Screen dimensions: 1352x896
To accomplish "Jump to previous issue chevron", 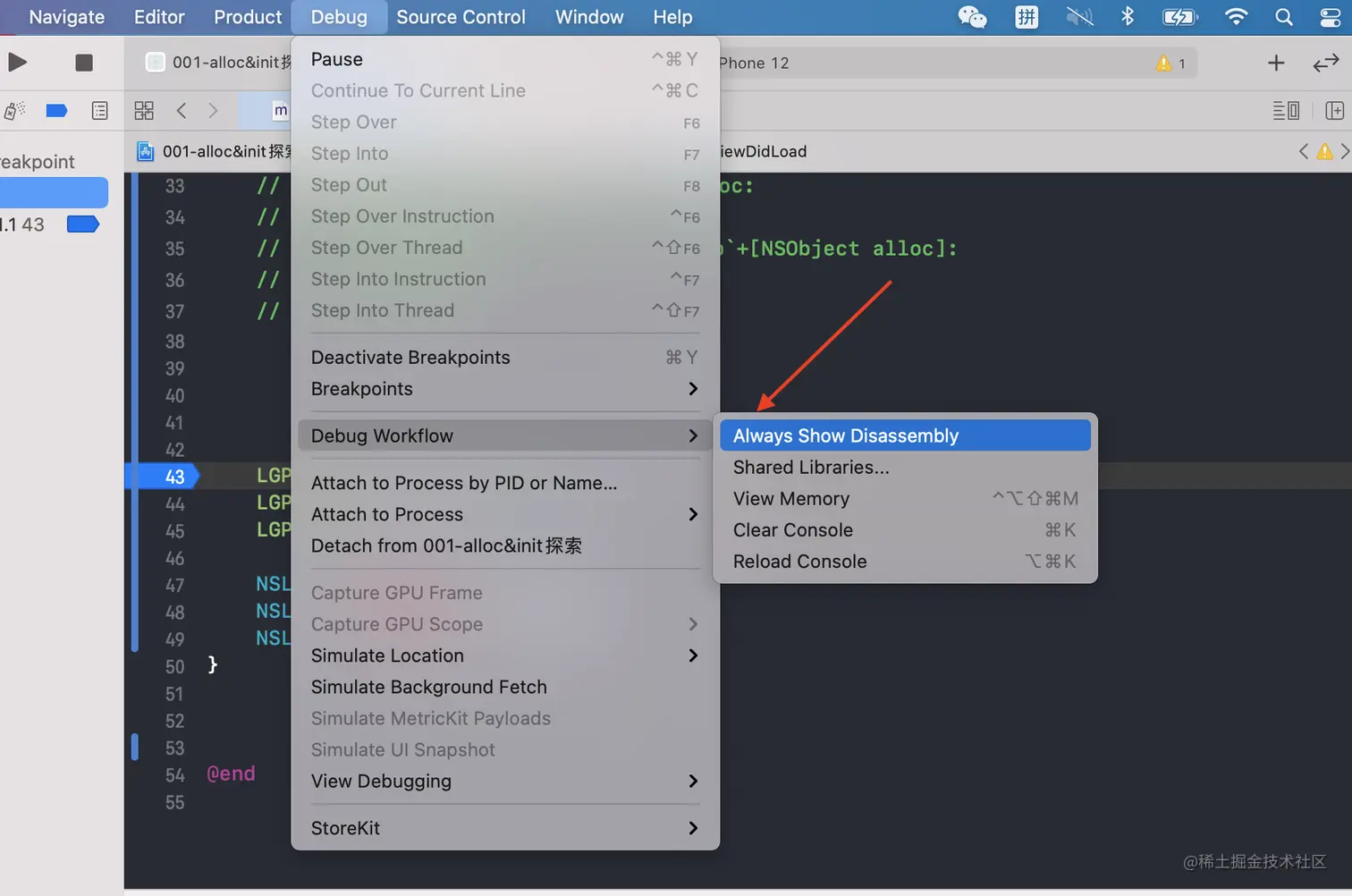I will coord(1304,151).
